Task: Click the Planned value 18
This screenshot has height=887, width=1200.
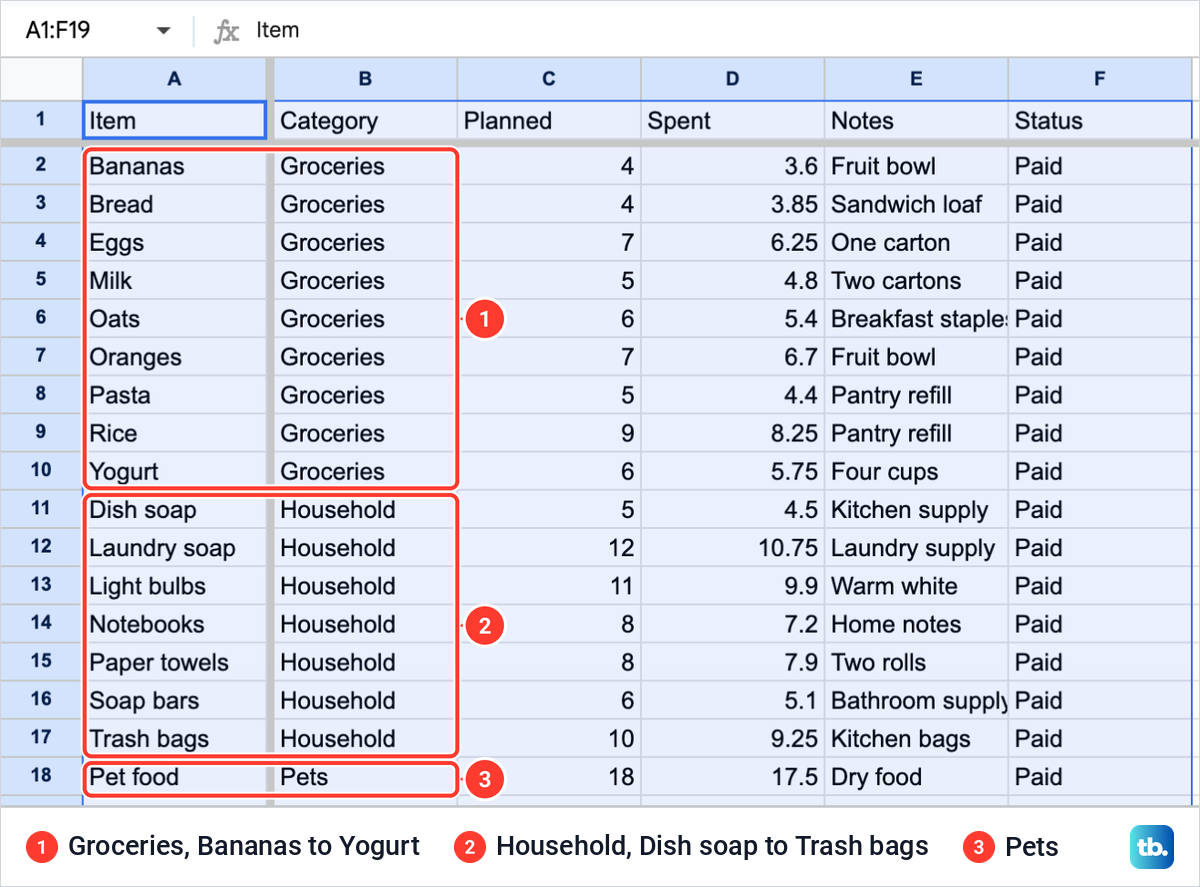Action: 549,777
